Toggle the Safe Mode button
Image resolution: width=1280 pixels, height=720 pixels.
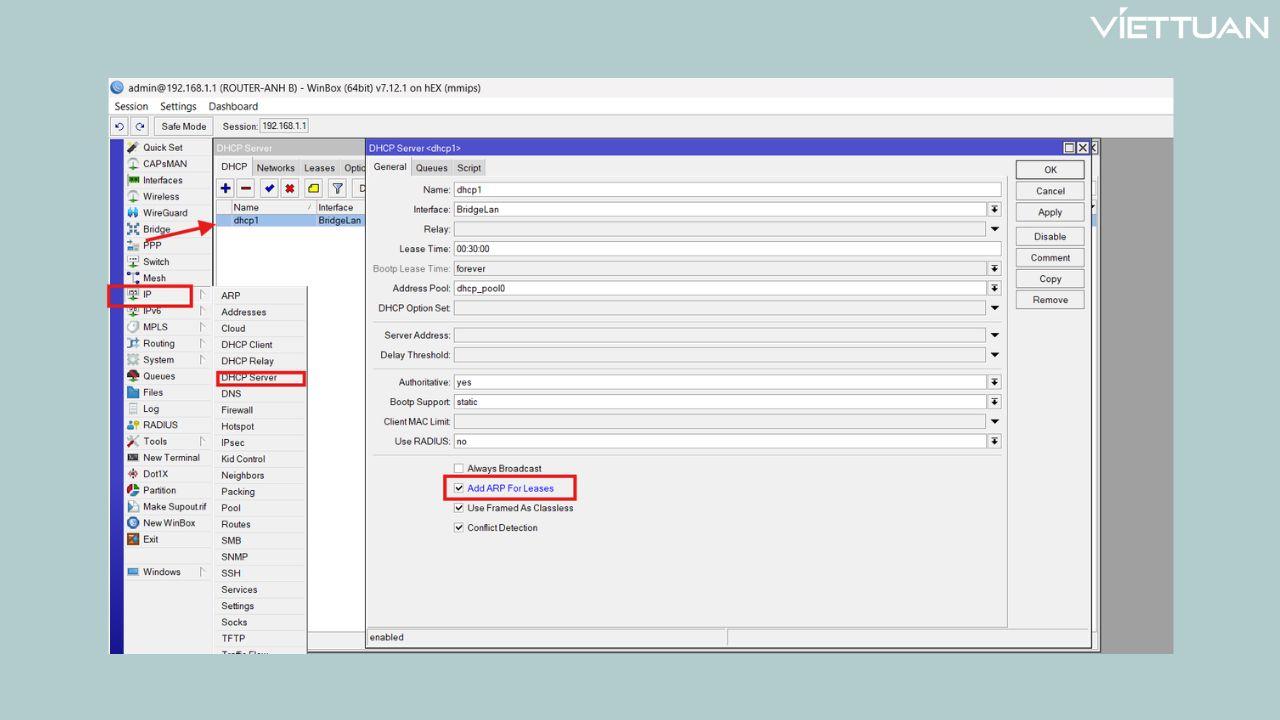(184, 127)
